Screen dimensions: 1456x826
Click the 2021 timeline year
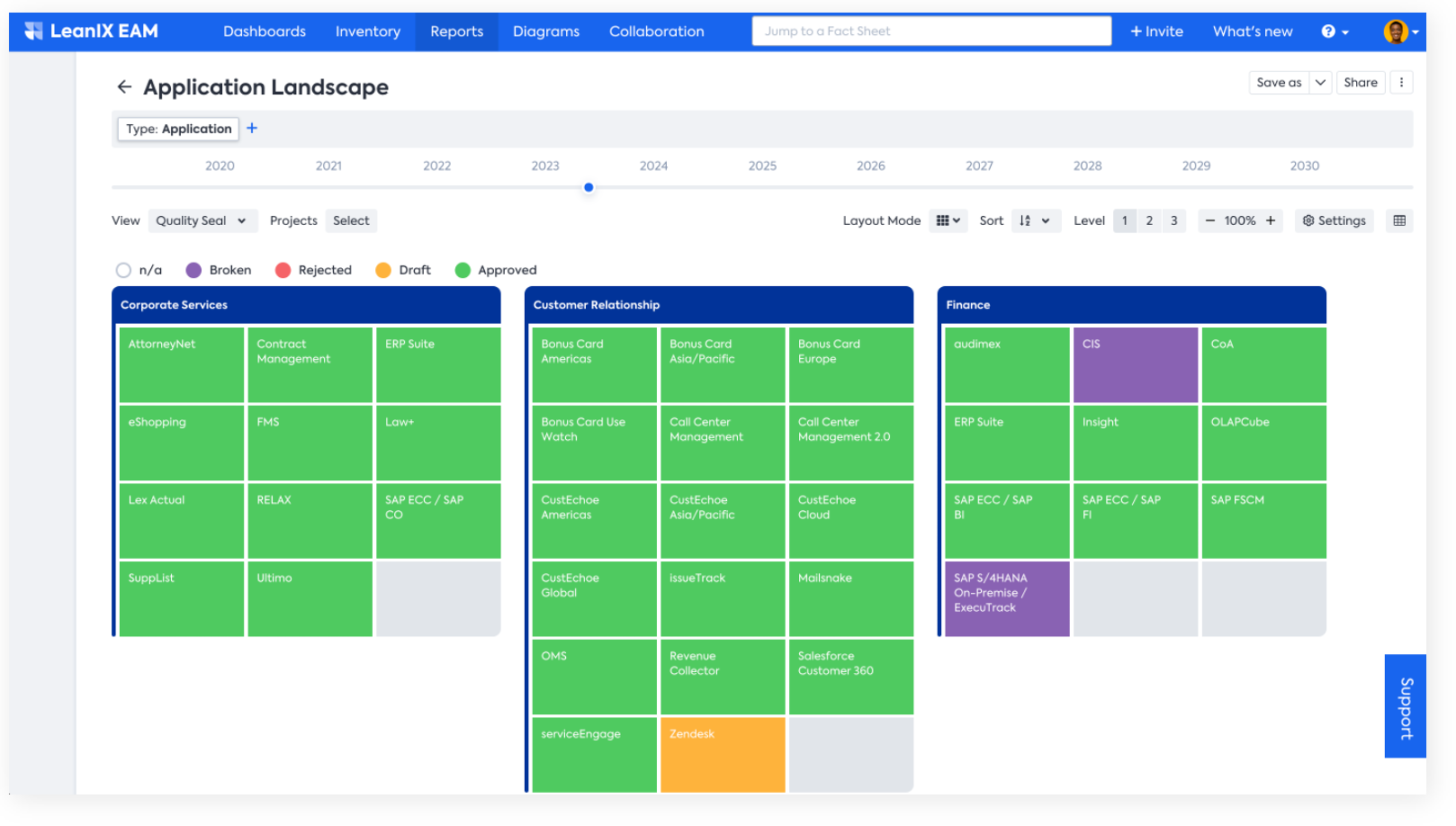[x=328, y=166]
